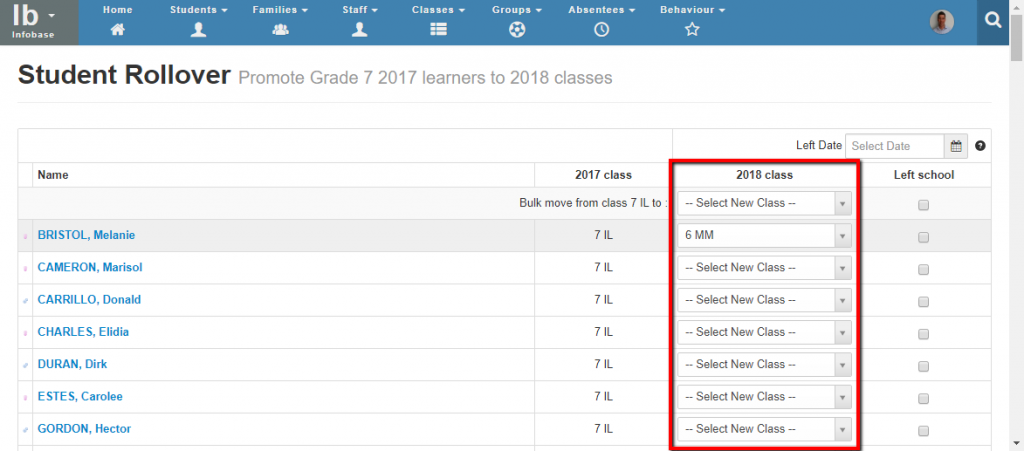The height and width of the screenshot is (451, 1024).
Task: Open the user profile avatar
Action: click(x=942, y=22)
